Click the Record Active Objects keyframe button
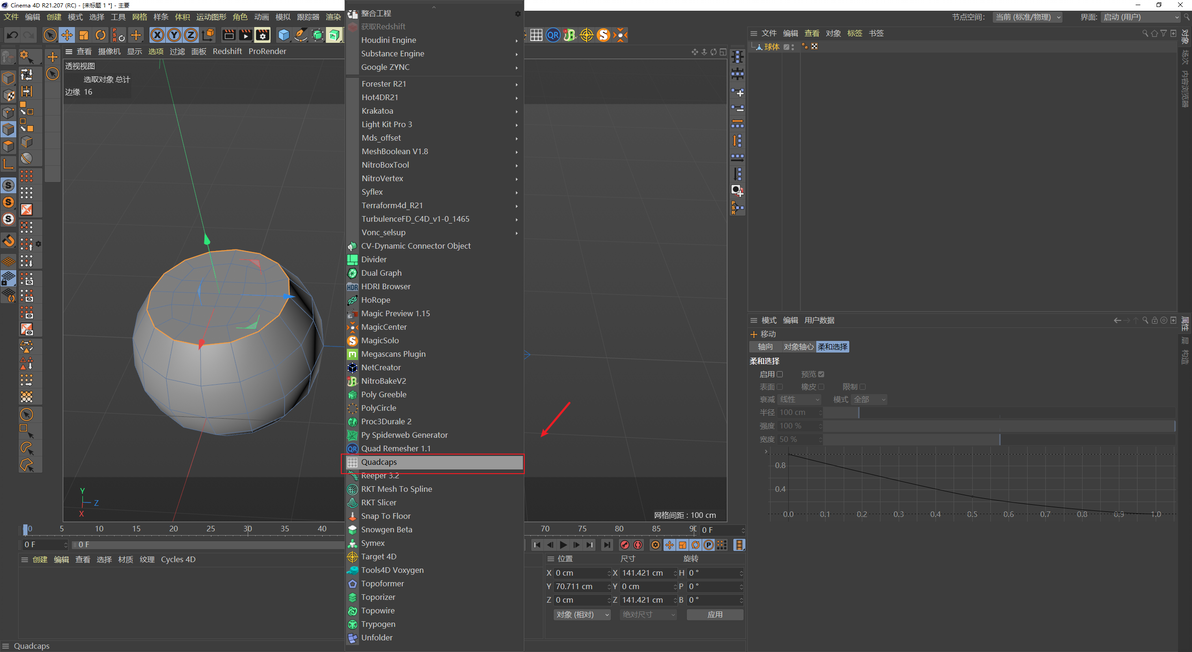The height and width of the screenshot is (652, 1192). click(x=625, y=545)
